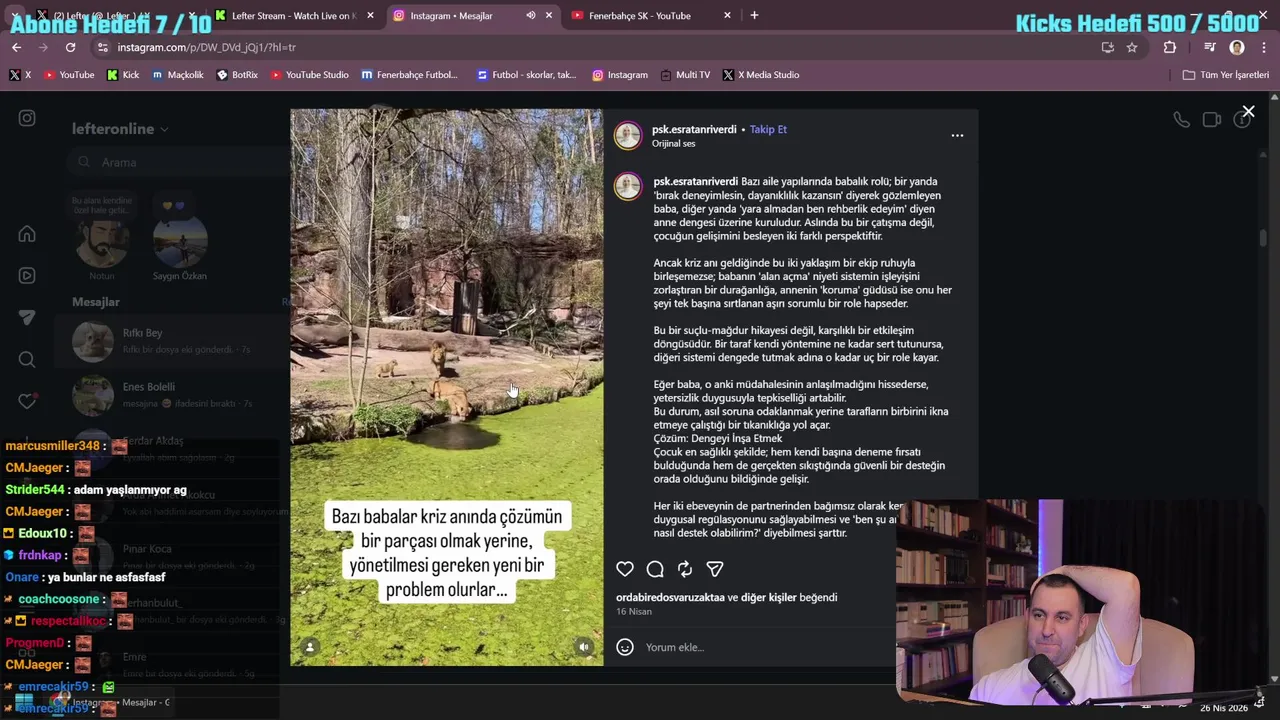
Task: Start an audio call with the phone icon
Action: (1182, 120)
